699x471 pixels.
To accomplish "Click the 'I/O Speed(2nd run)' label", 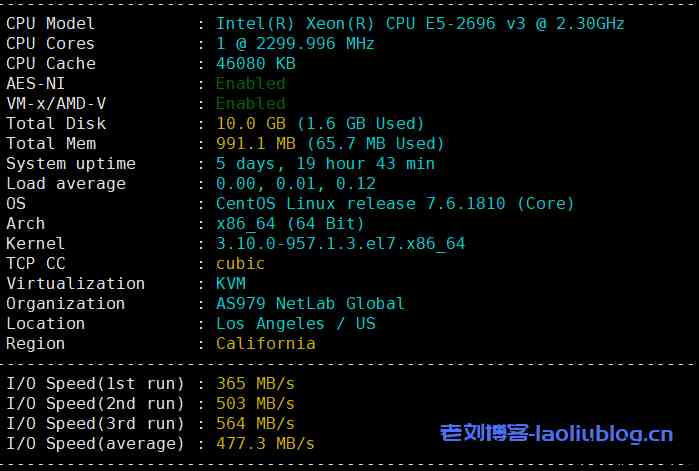I will point(95,404).
